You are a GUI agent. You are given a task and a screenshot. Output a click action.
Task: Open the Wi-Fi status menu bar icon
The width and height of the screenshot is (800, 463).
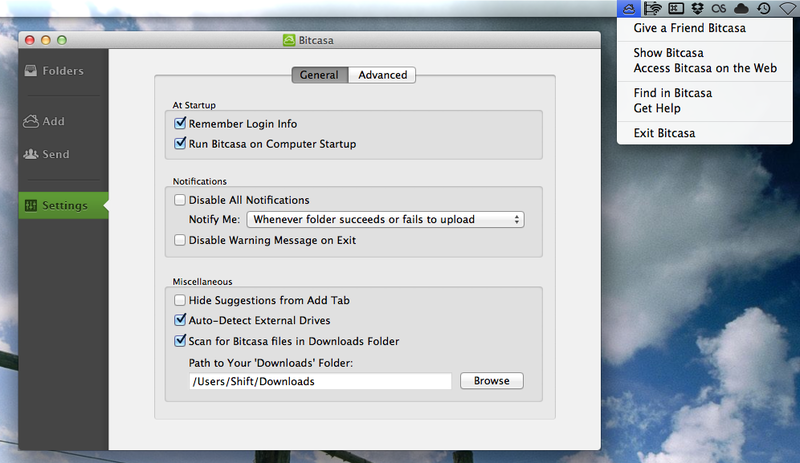789,8
